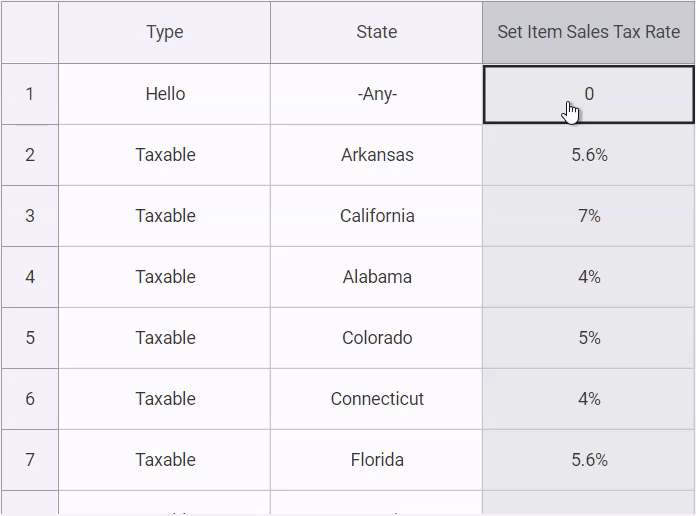696x516 pixels.
Task: Click the Arkansas state cell
Action: point(376,155)
